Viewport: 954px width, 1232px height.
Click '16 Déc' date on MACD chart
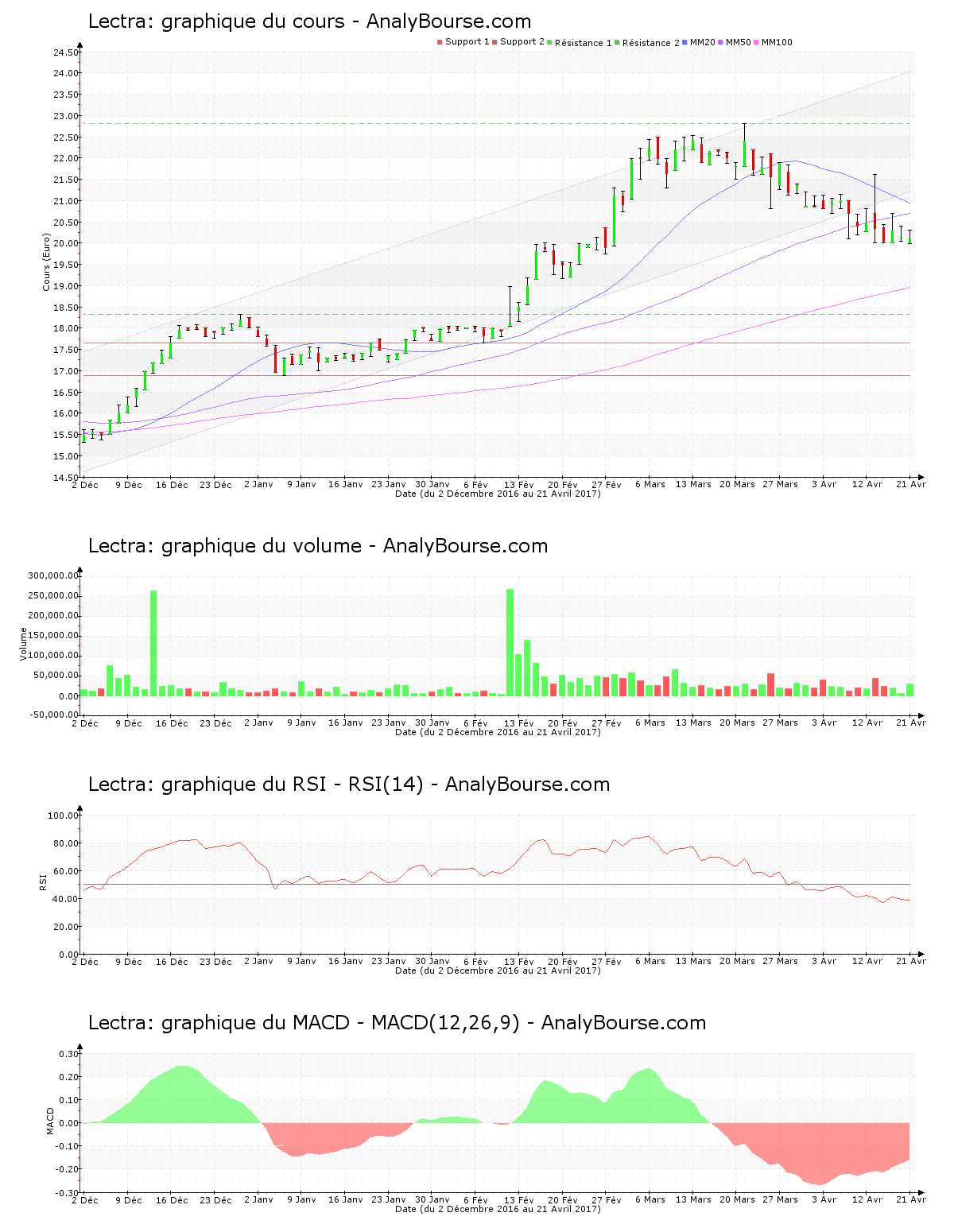[172, 1199]
